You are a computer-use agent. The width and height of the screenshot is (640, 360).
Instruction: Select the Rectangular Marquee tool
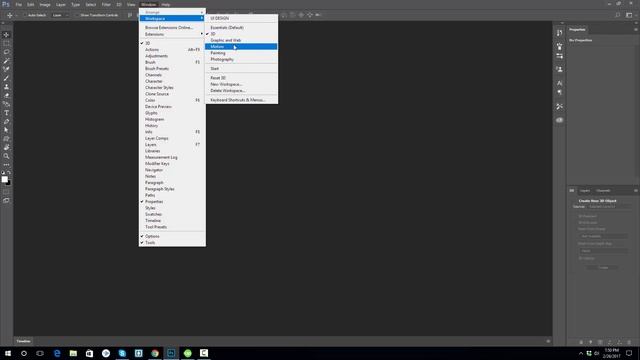coord(6,43)
